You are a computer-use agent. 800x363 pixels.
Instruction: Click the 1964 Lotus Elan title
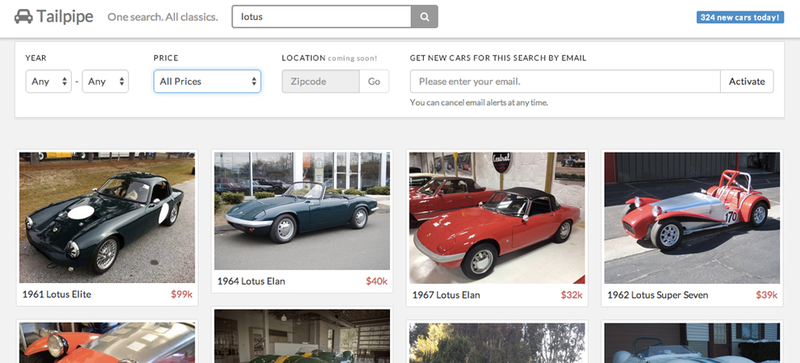251,281
